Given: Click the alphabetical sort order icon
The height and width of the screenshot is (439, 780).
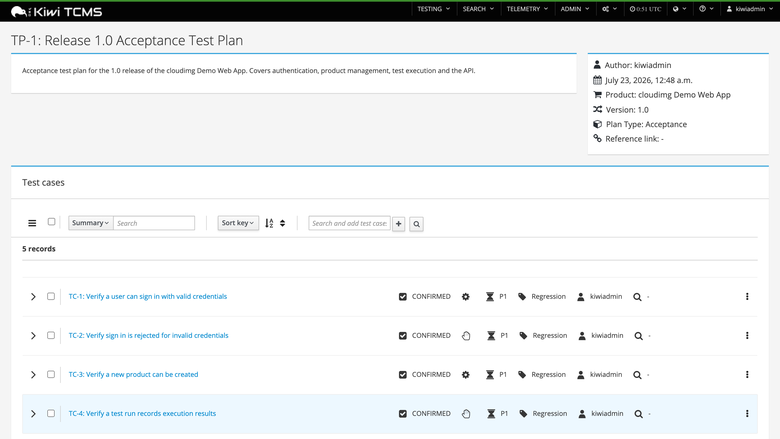Looking at the screenshot, I should [269, 223].
